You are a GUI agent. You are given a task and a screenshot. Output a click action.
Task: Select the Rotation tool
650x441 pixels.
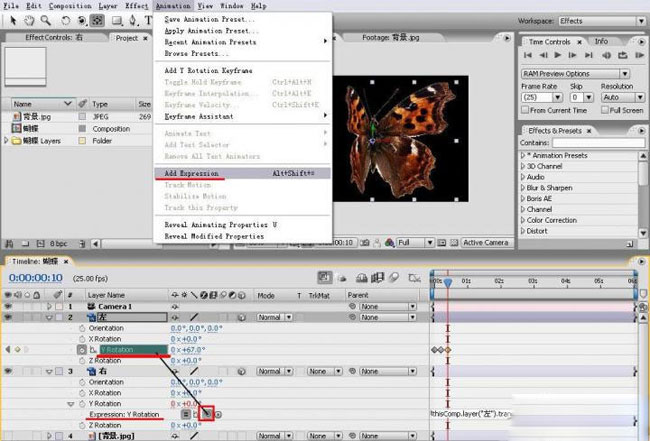coord(65,20)
